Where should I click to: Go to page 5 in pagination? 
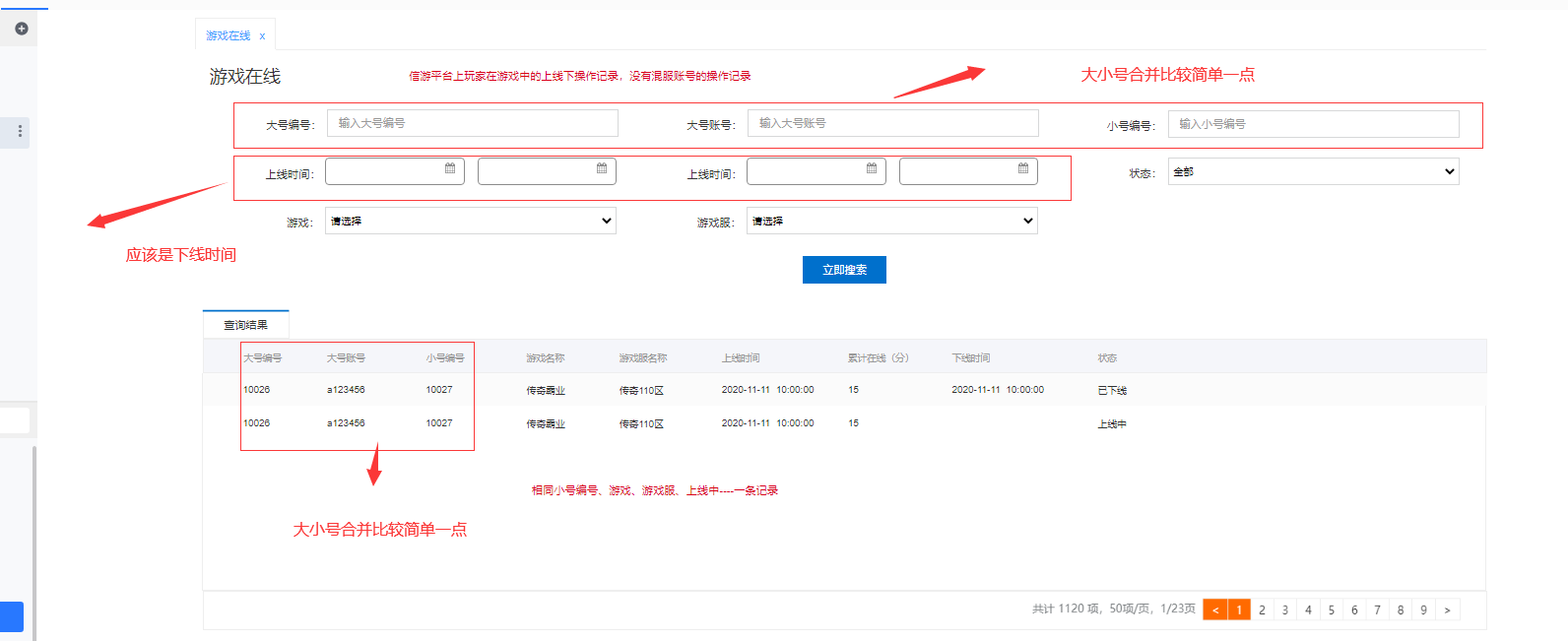tap(1332, 609)
